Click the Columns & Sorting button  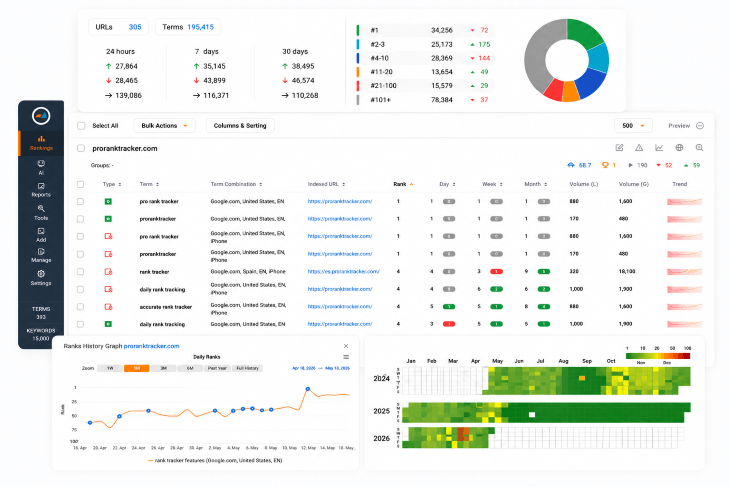[x=240, y=126]
